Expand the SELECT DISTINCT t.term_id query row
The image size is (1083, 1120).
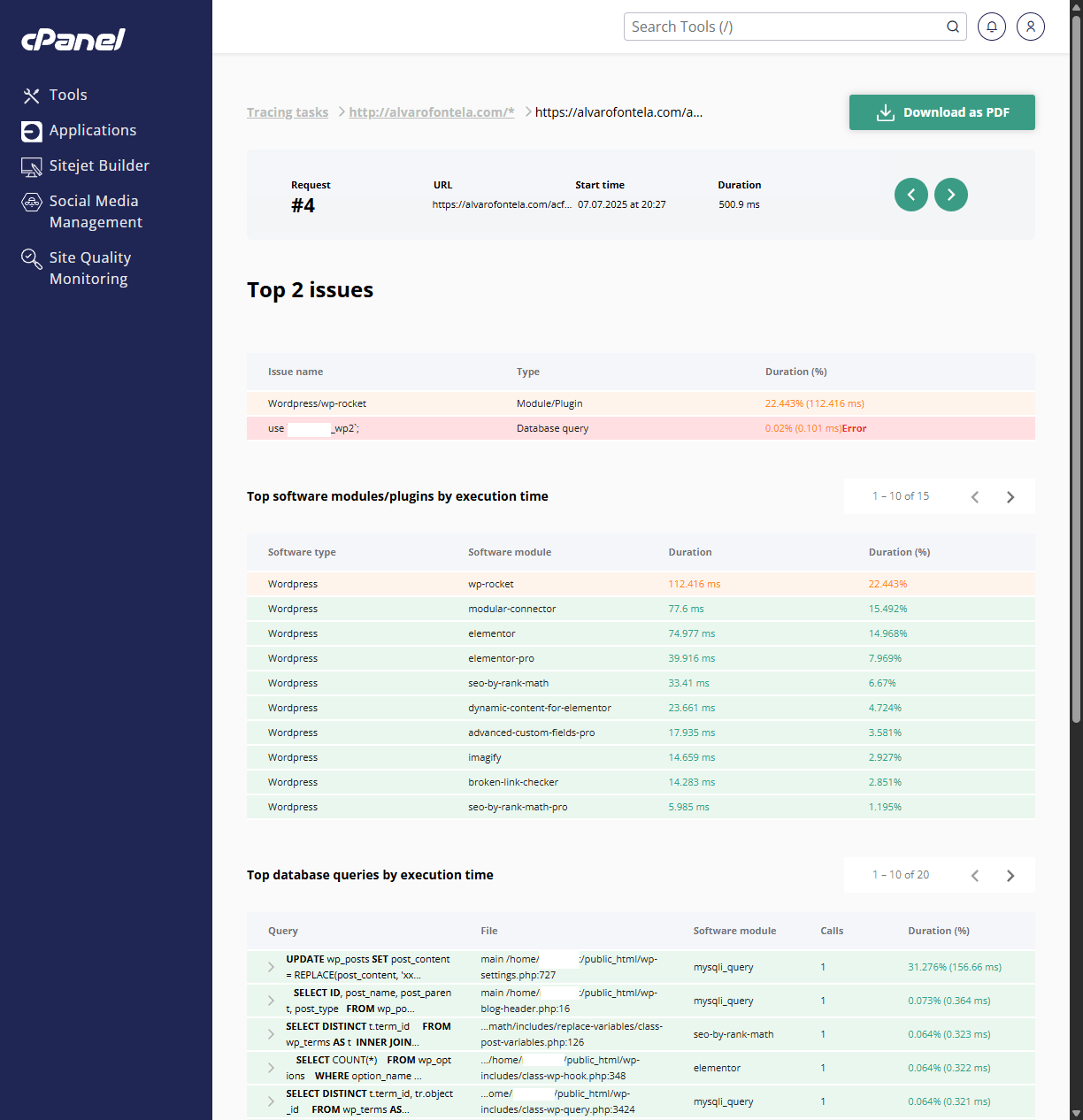click(x=271, y=1034)
